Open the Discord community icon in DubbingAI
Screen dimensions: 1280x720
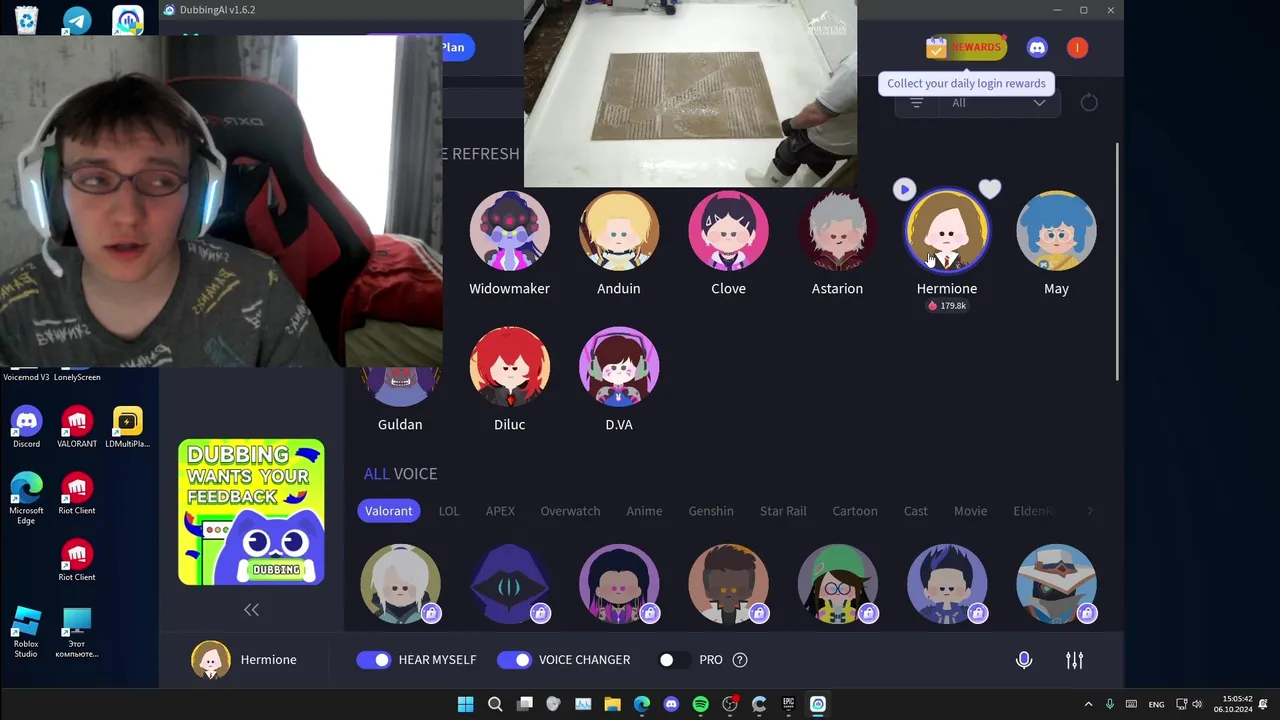1037,47
